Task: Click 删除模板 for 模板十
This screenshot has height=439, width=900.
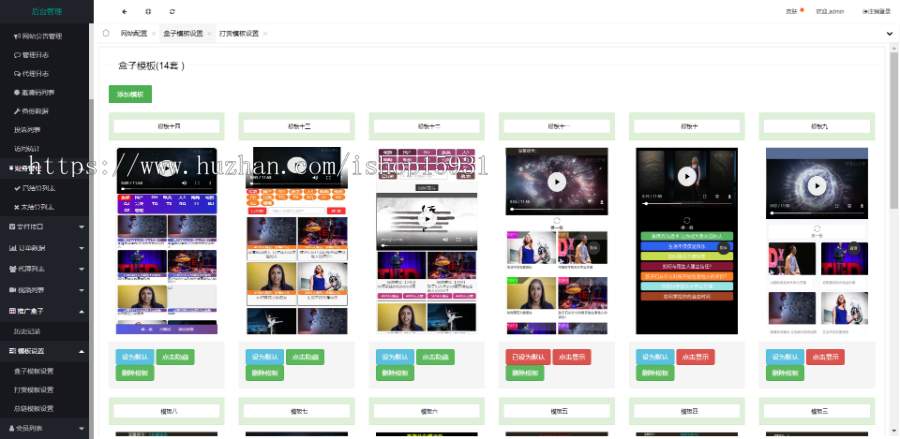Action: pyautogui.click(x=655, y=374)
